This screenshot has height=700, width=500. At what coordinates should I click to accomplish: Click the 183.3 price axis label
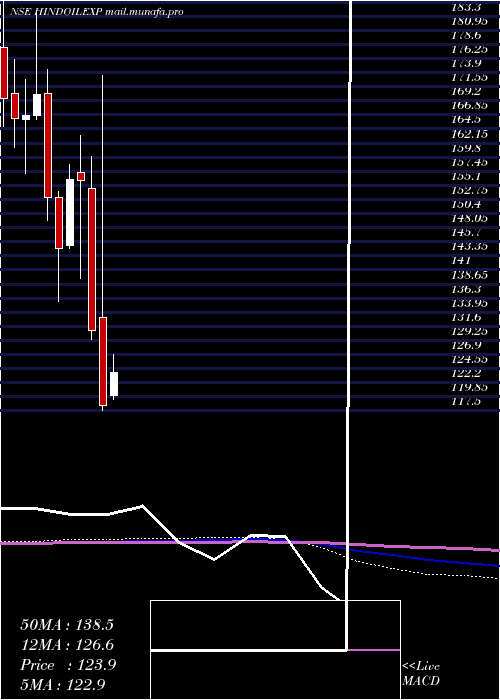pyautogui.click(x=466, y=7)
